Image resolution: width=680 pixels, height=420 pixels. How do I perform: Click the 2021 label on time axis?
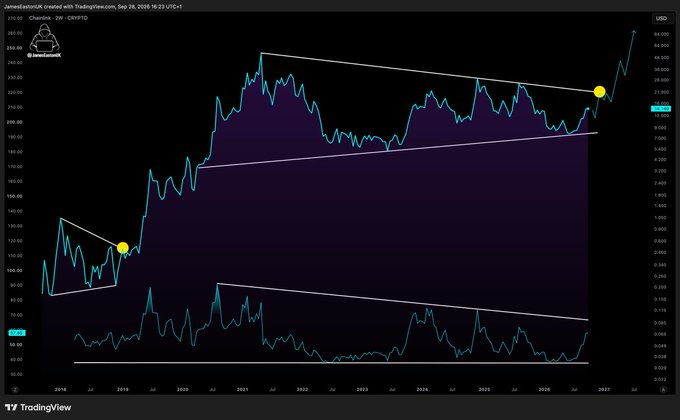[x=242, y=390]
